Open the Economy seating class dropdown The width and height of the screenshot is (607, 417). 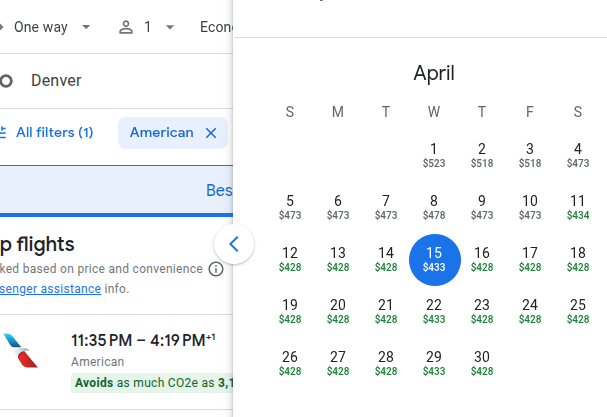[215, 27]
